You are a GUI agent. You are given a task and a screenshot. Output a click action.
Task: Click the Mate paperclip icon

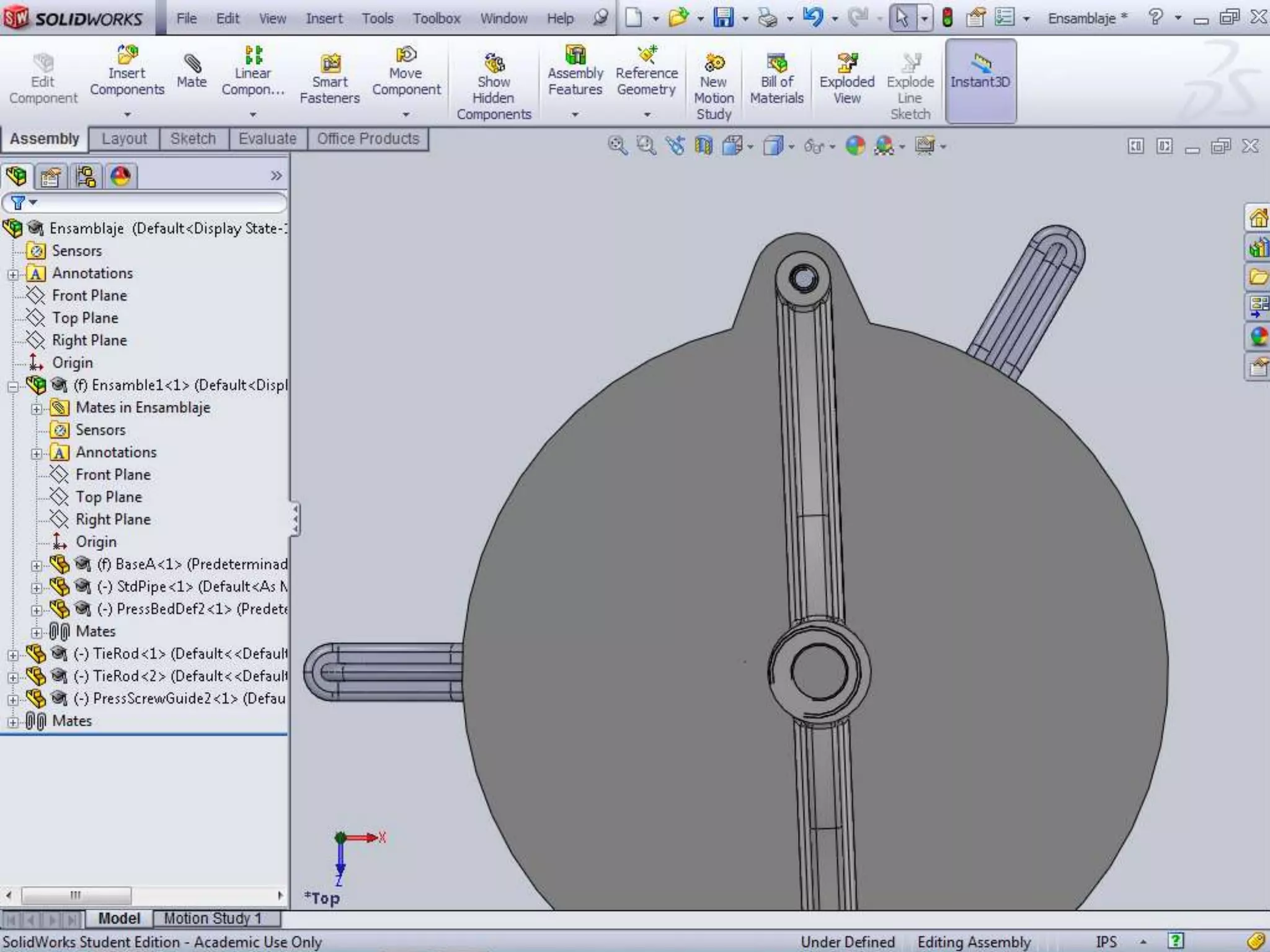pyautogui.click(x=192, y=64)
